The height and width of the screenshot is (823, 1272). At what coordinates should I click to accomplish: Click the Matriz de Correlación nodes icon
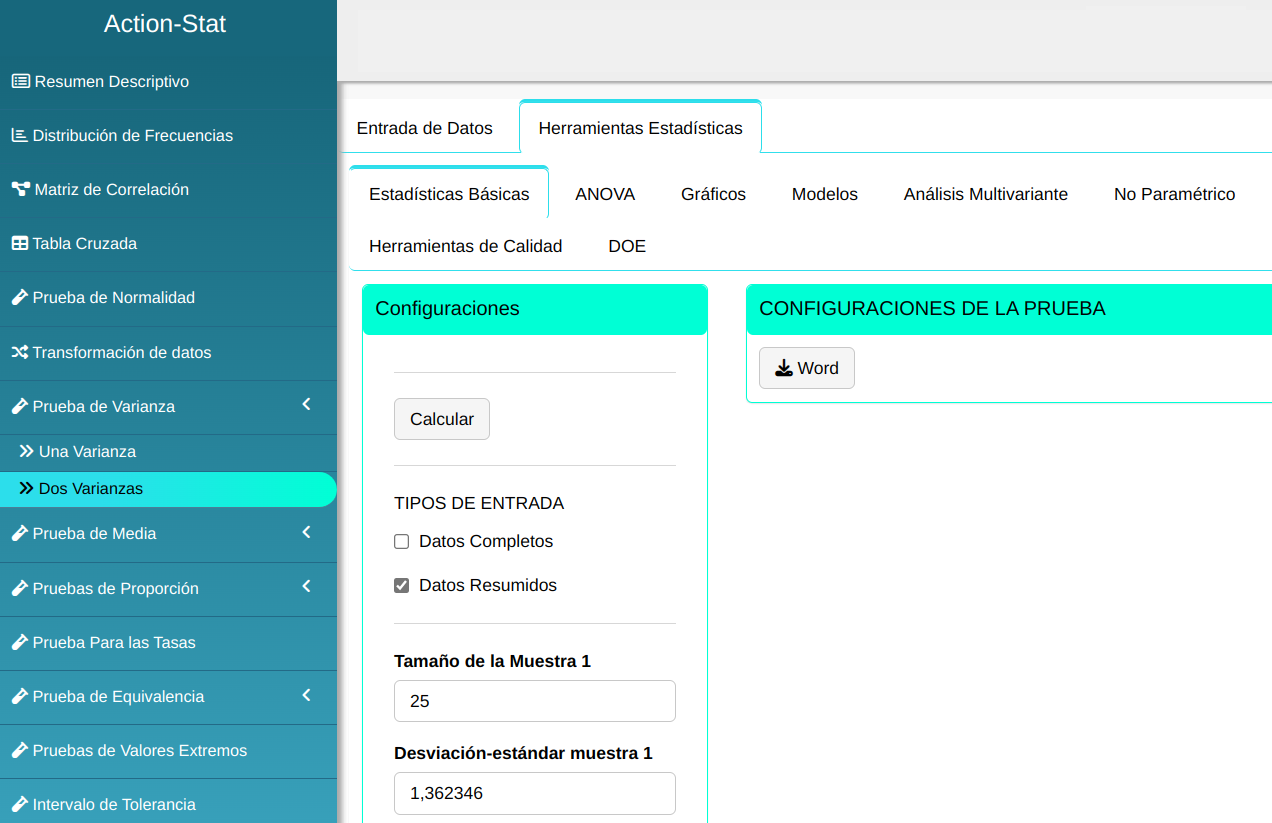[x=20, y=189]
